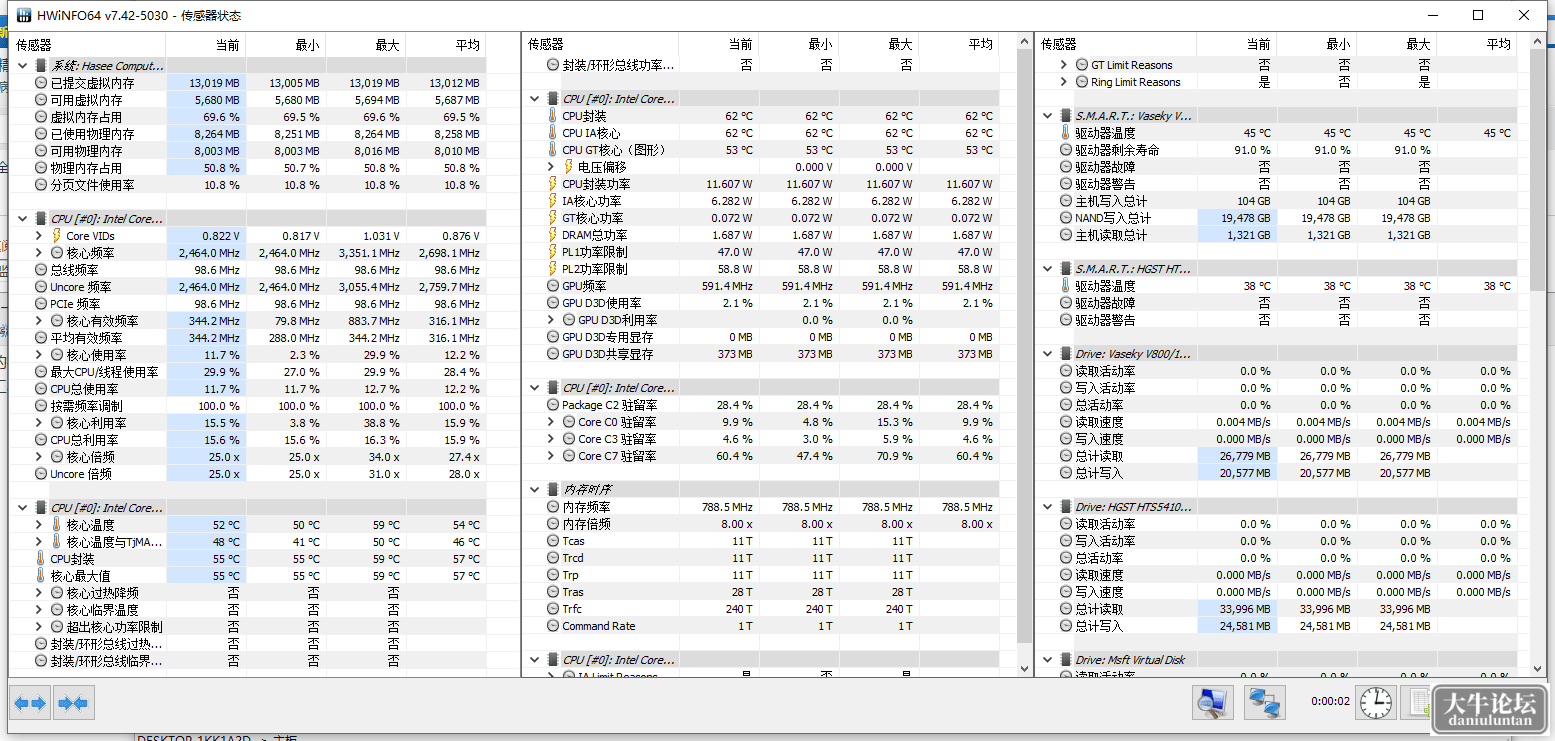Click the chip icon on 系统: Hasee Comput... header
Image resolution: width=1555 pixels, height=741 pixels.
pos(41,66)
